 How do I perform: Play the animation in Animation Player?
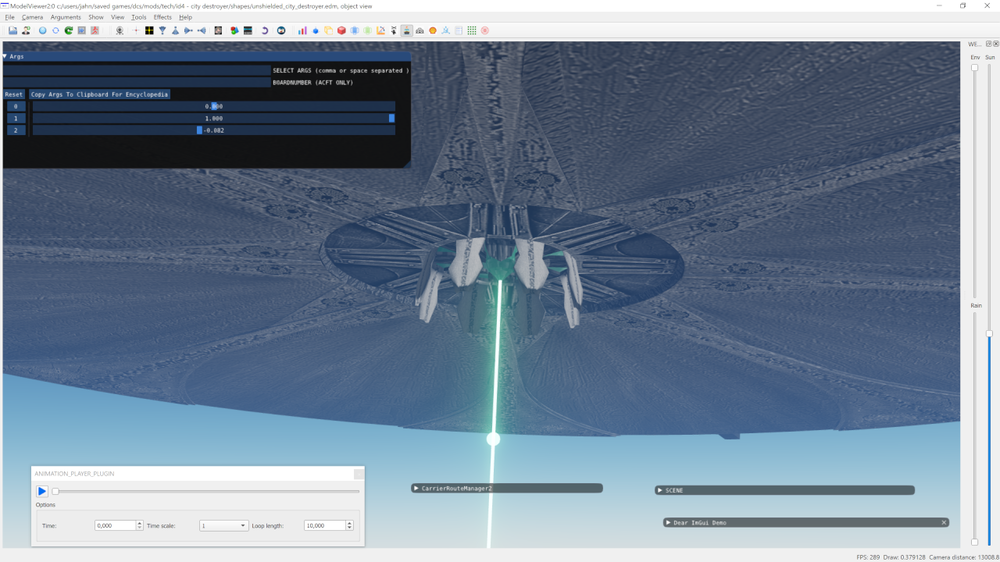pos(42,491)
